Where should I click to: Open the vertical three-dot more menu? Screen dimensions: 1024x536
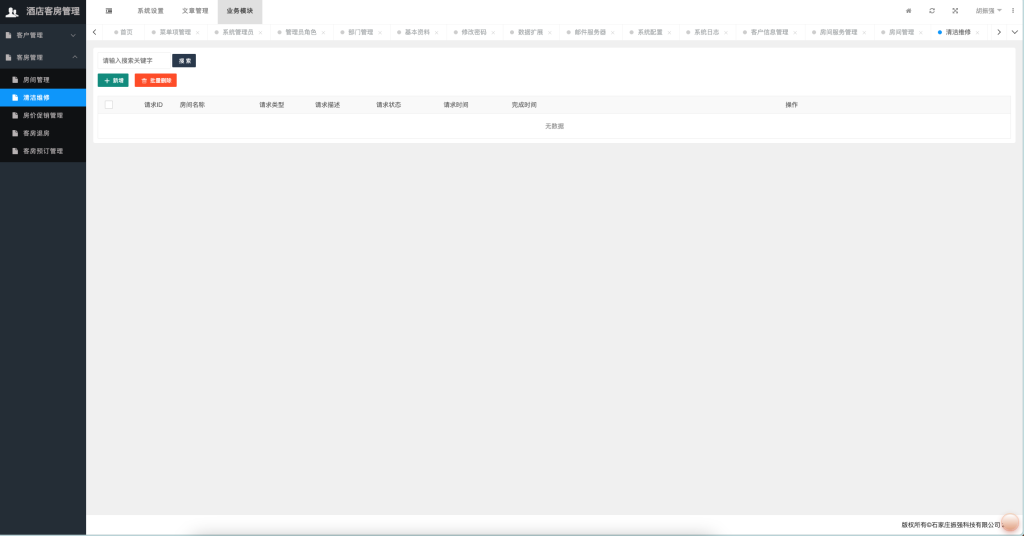pyautogui.click(x=1013, y=11)
